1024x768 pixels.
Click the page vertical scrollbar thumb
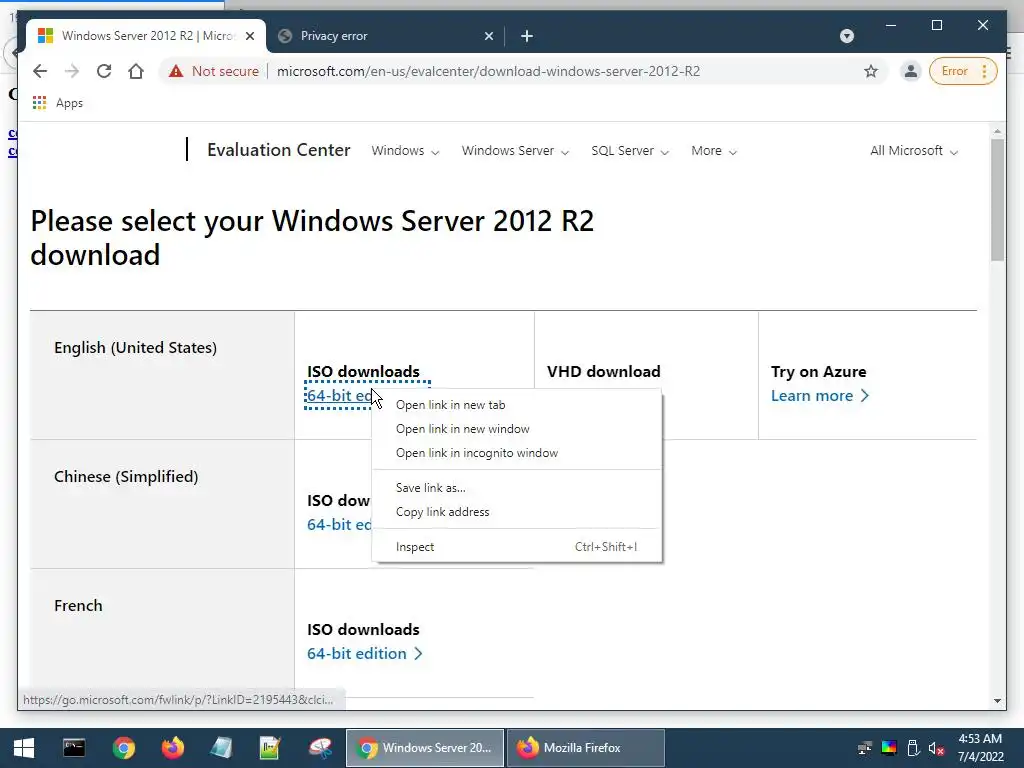997,199
